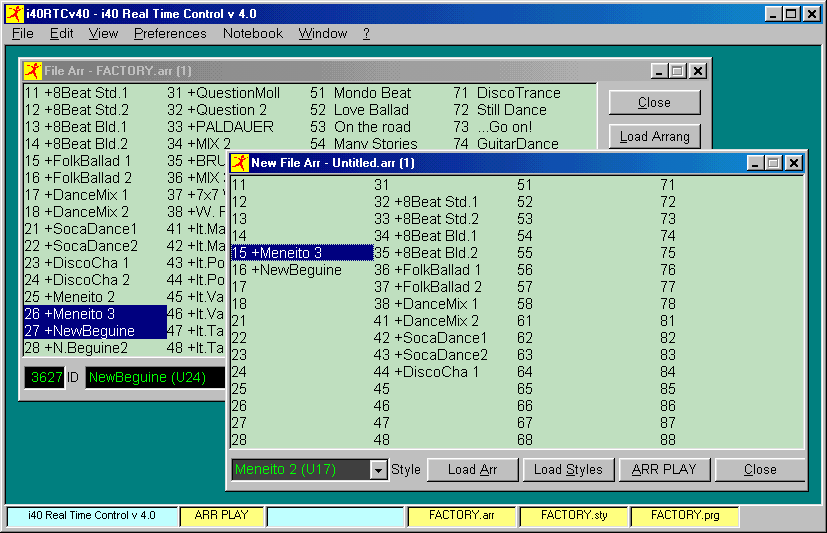This screenshot has width=827, height=533.
Task: Open the Notebook menu
Action: 253,33
